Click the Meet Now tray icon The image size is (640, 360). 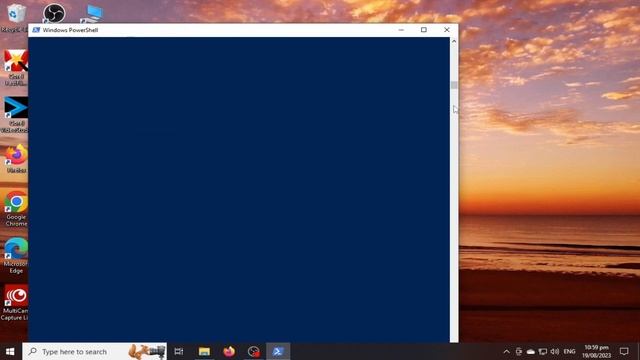[519, 351]
